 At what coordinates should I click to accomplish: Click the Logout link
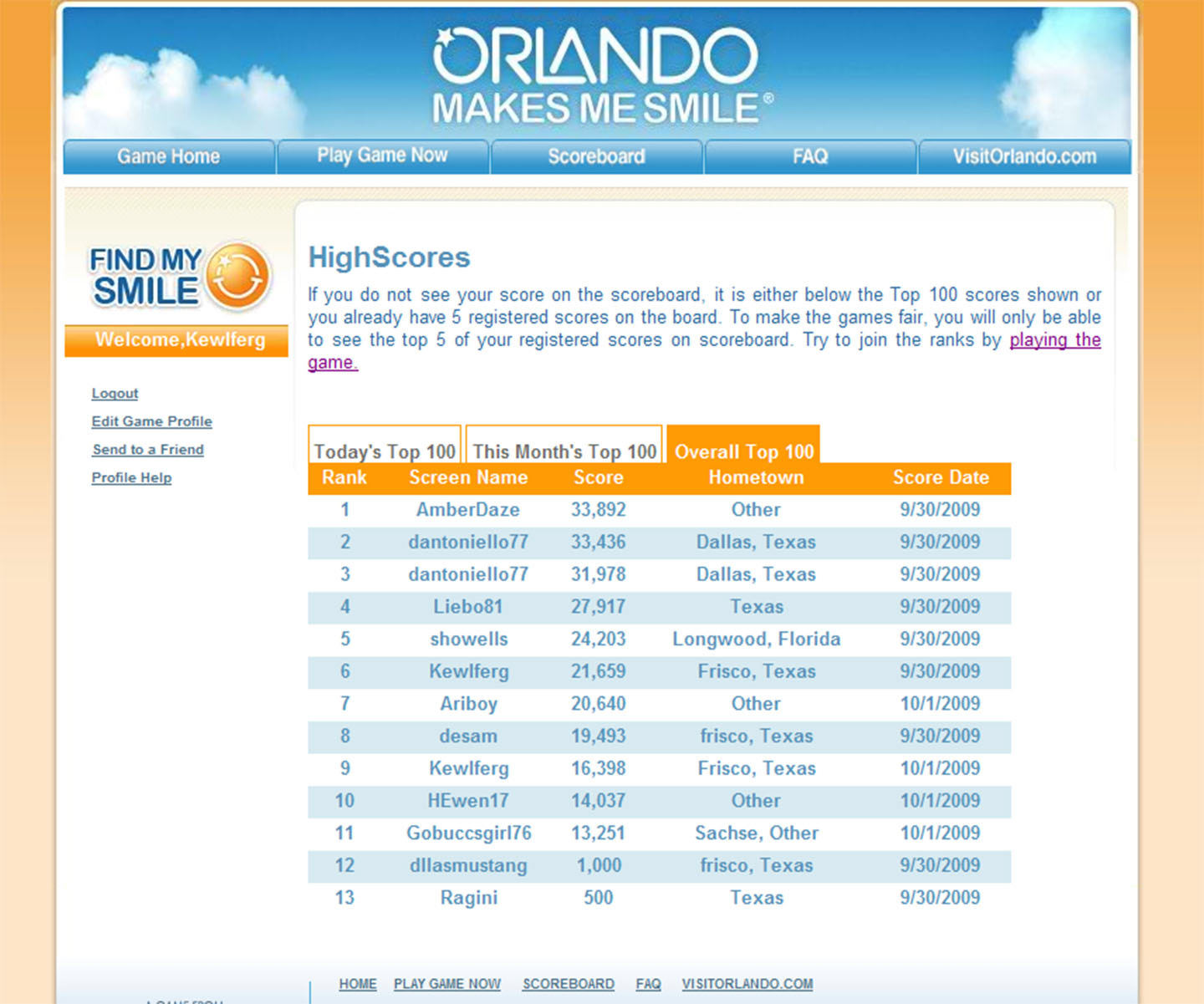point(115,394)
